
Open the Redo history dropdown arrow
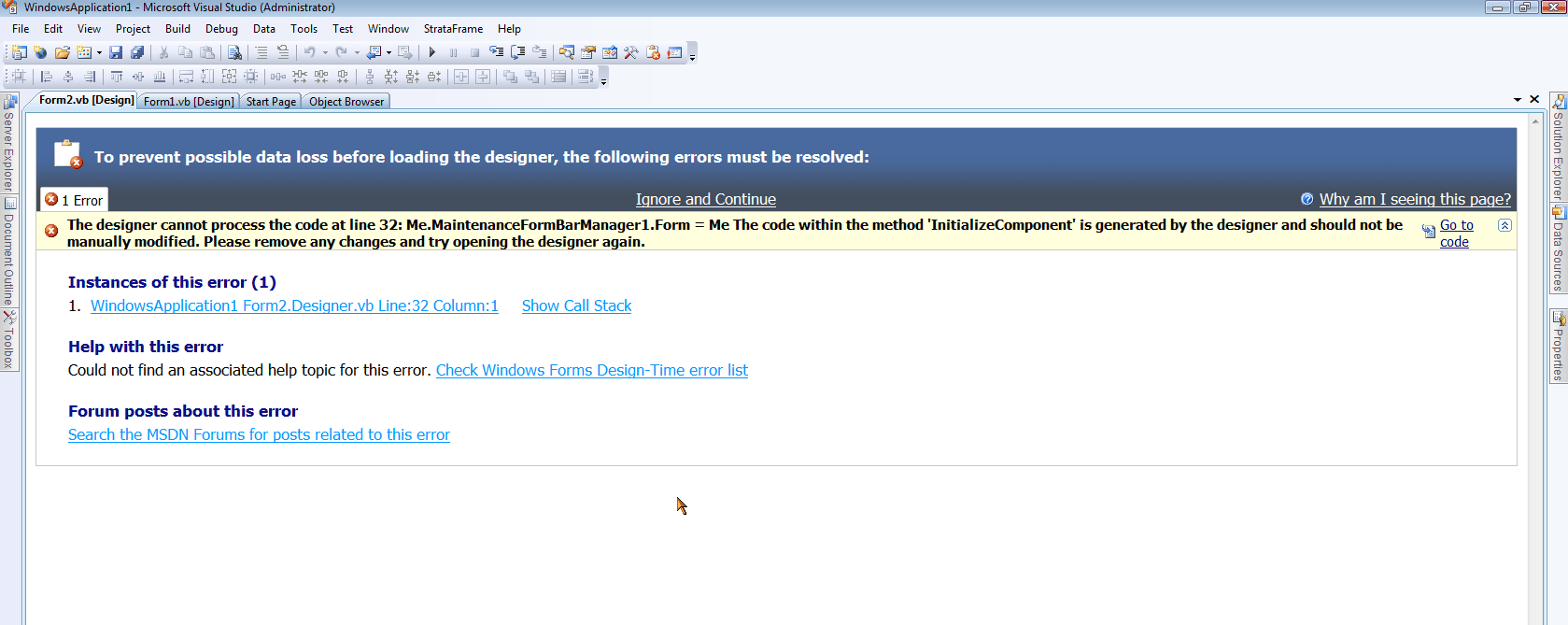pos(357,52)
